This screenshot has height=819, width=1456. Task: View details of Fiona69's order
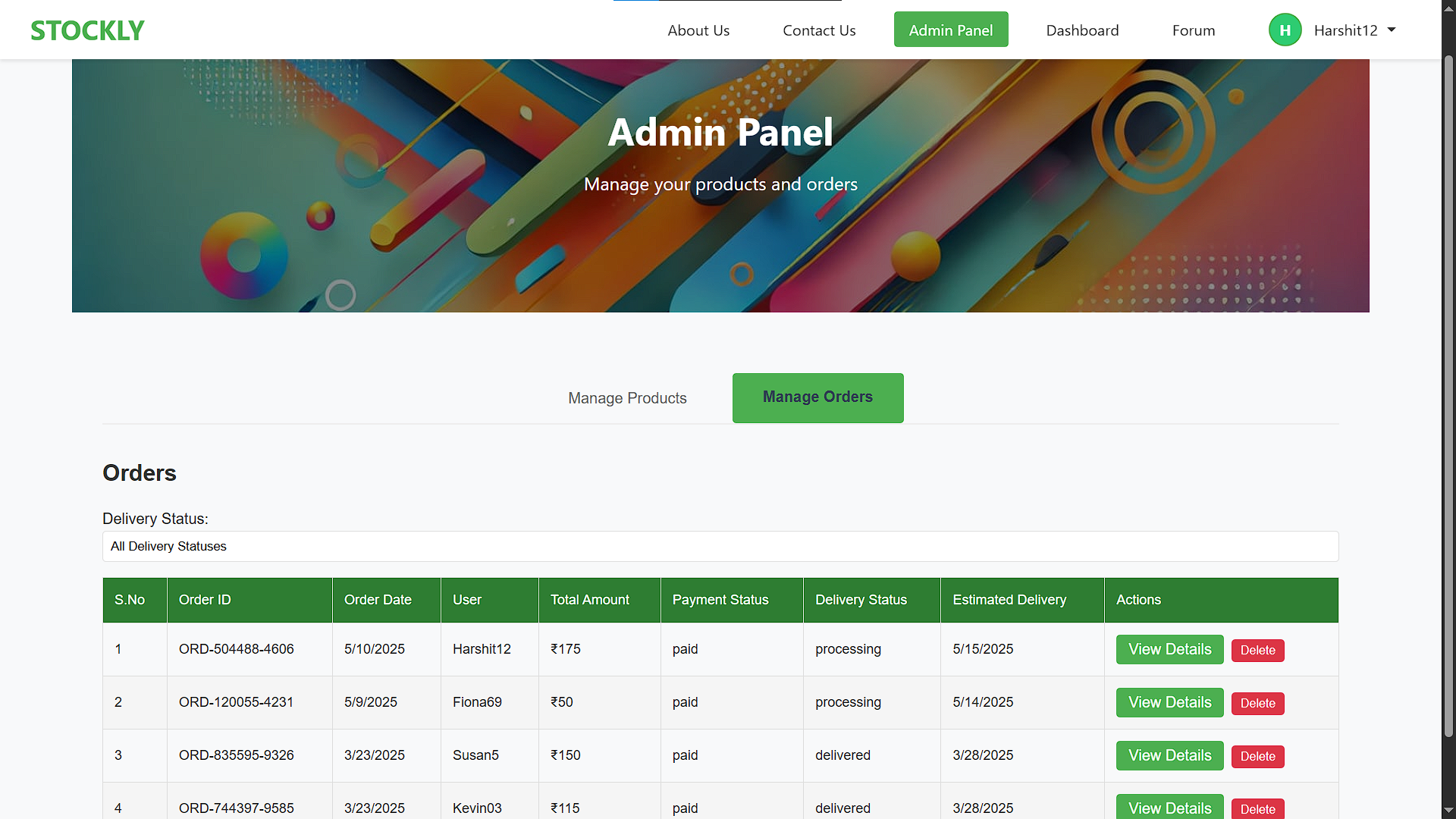click(x=1169, y=702)
